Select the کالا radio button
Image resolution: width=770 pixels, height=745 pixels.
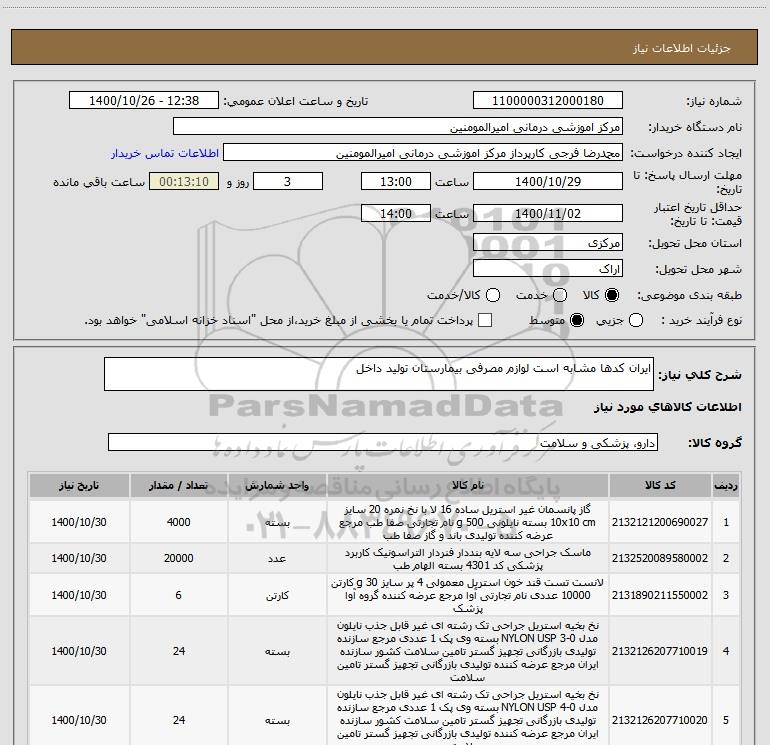(612, 295)
